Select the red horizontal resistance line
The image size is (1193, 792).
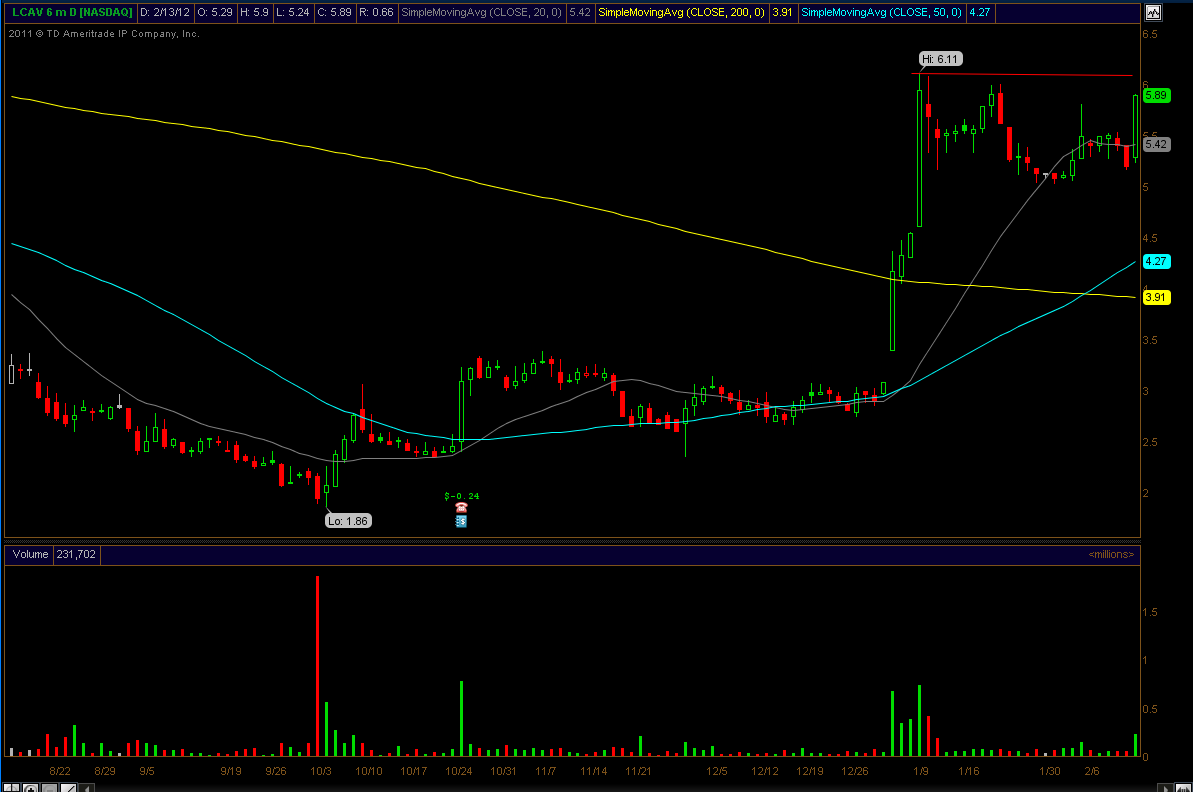point(1021,75)
